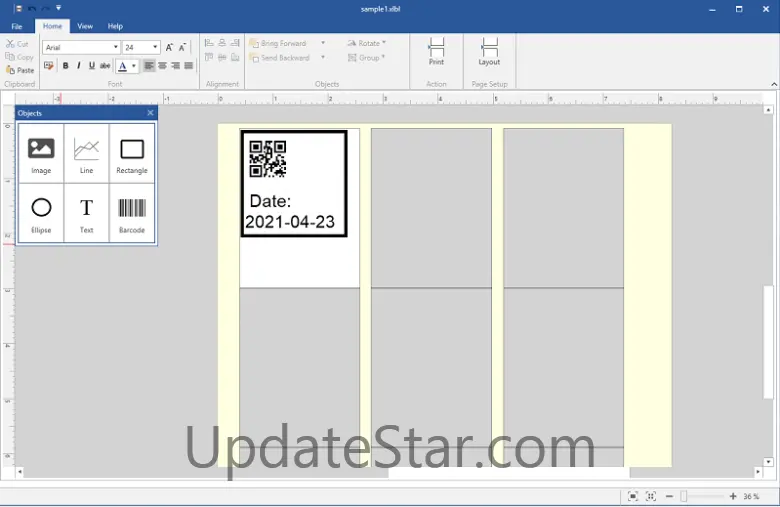The image size is (780, 507).
Task: Zoom out with the minus button
Action: [x=669, y=496]
